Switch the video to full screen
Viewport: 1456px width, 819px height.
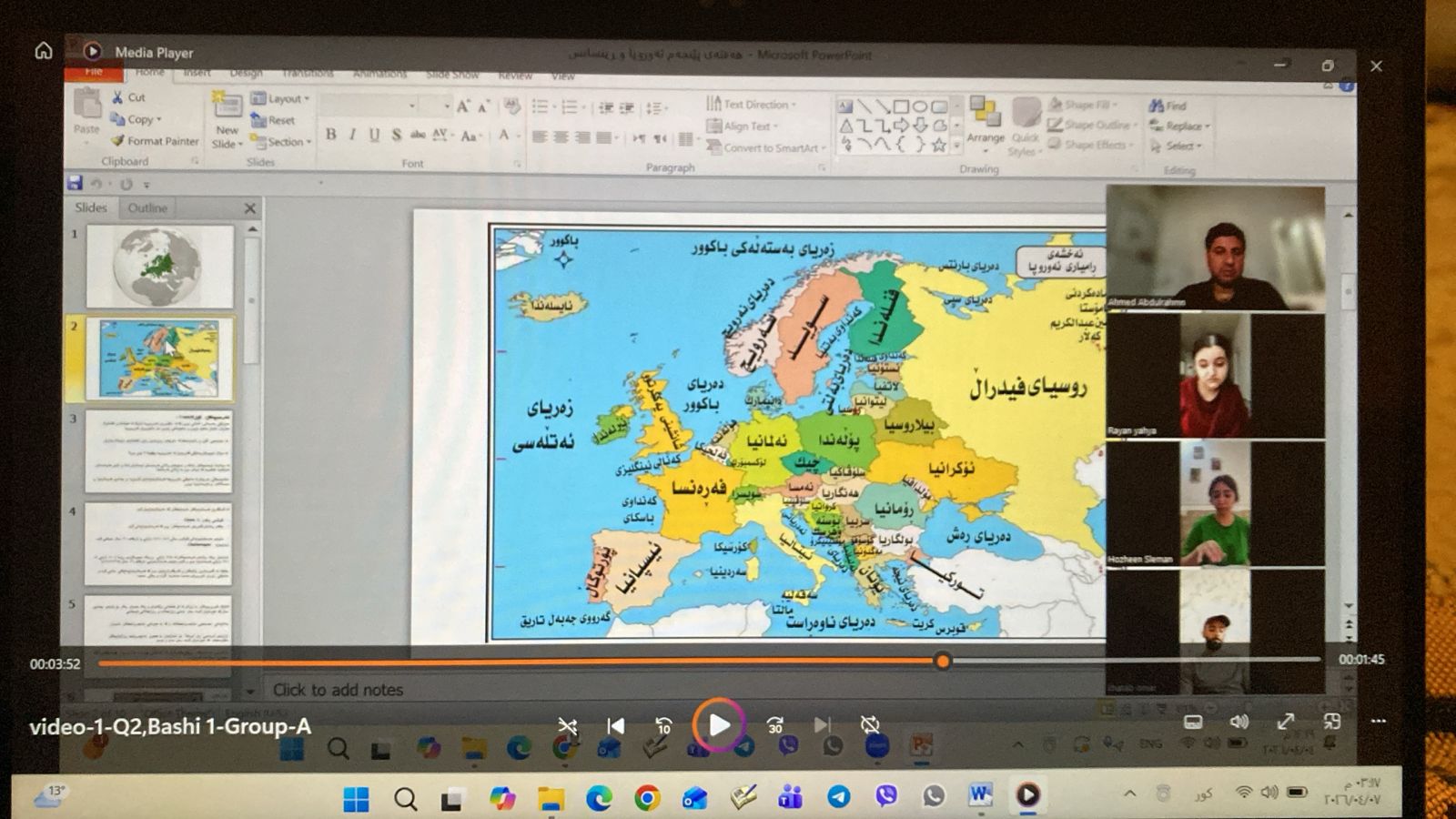point(1285,722)
